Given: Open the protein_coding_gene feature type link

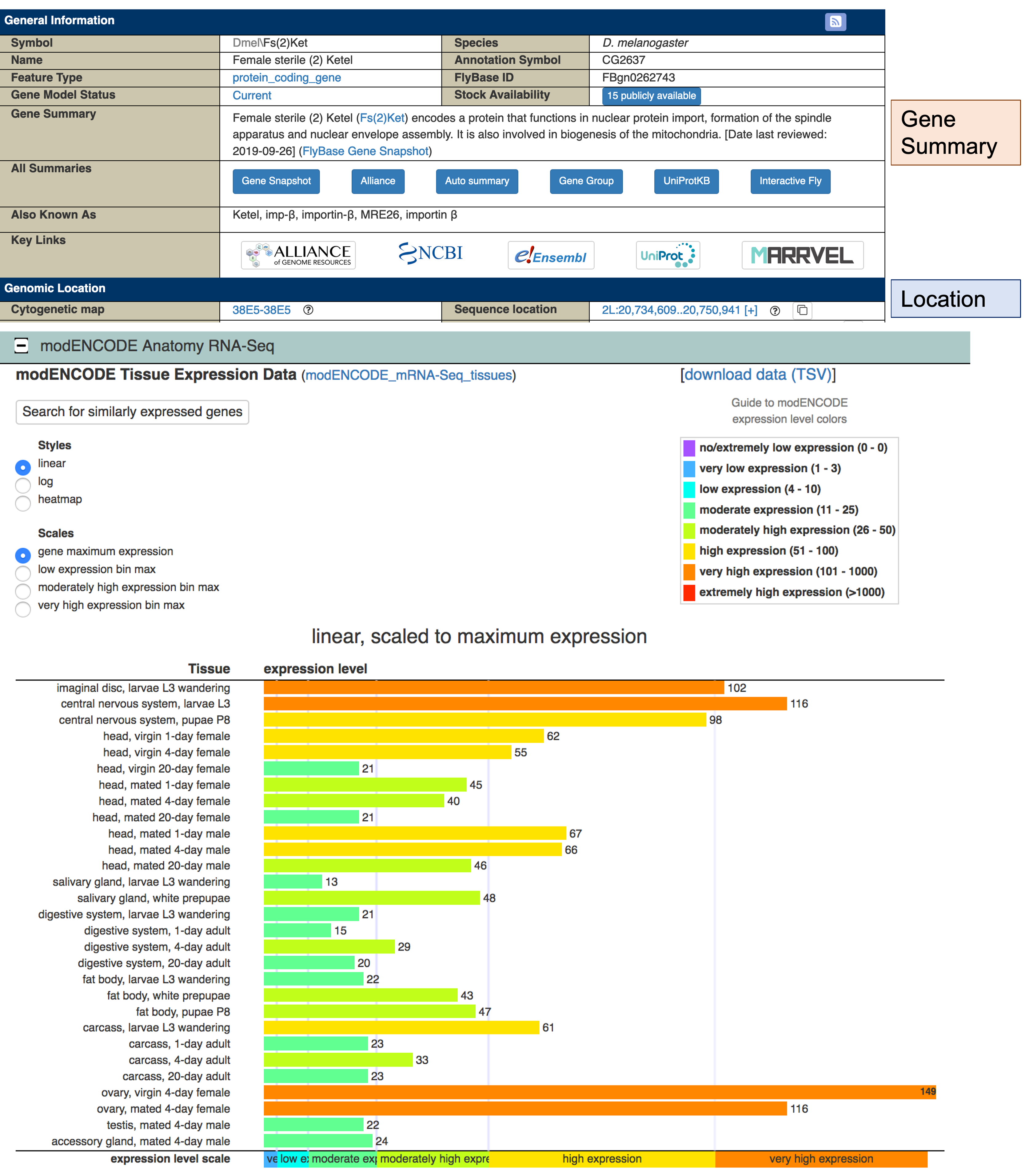Looking at the screenshot, I should 287,78.
